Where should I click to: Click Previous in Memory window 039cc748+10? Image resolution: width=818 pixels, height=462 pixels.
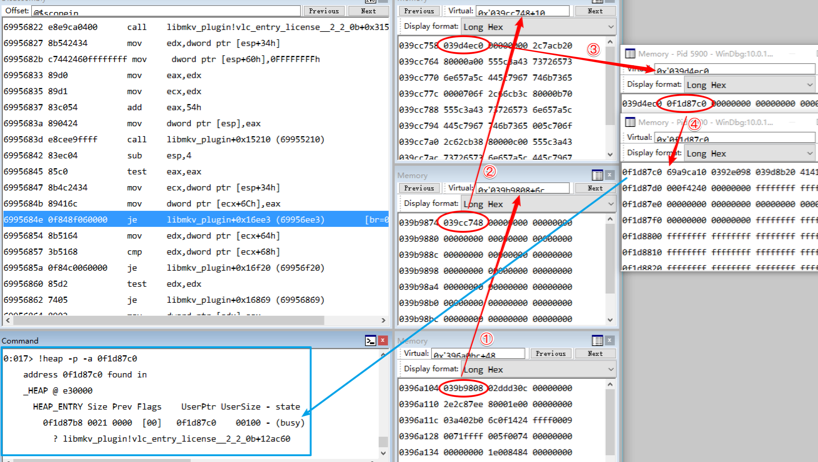[419, 11]
